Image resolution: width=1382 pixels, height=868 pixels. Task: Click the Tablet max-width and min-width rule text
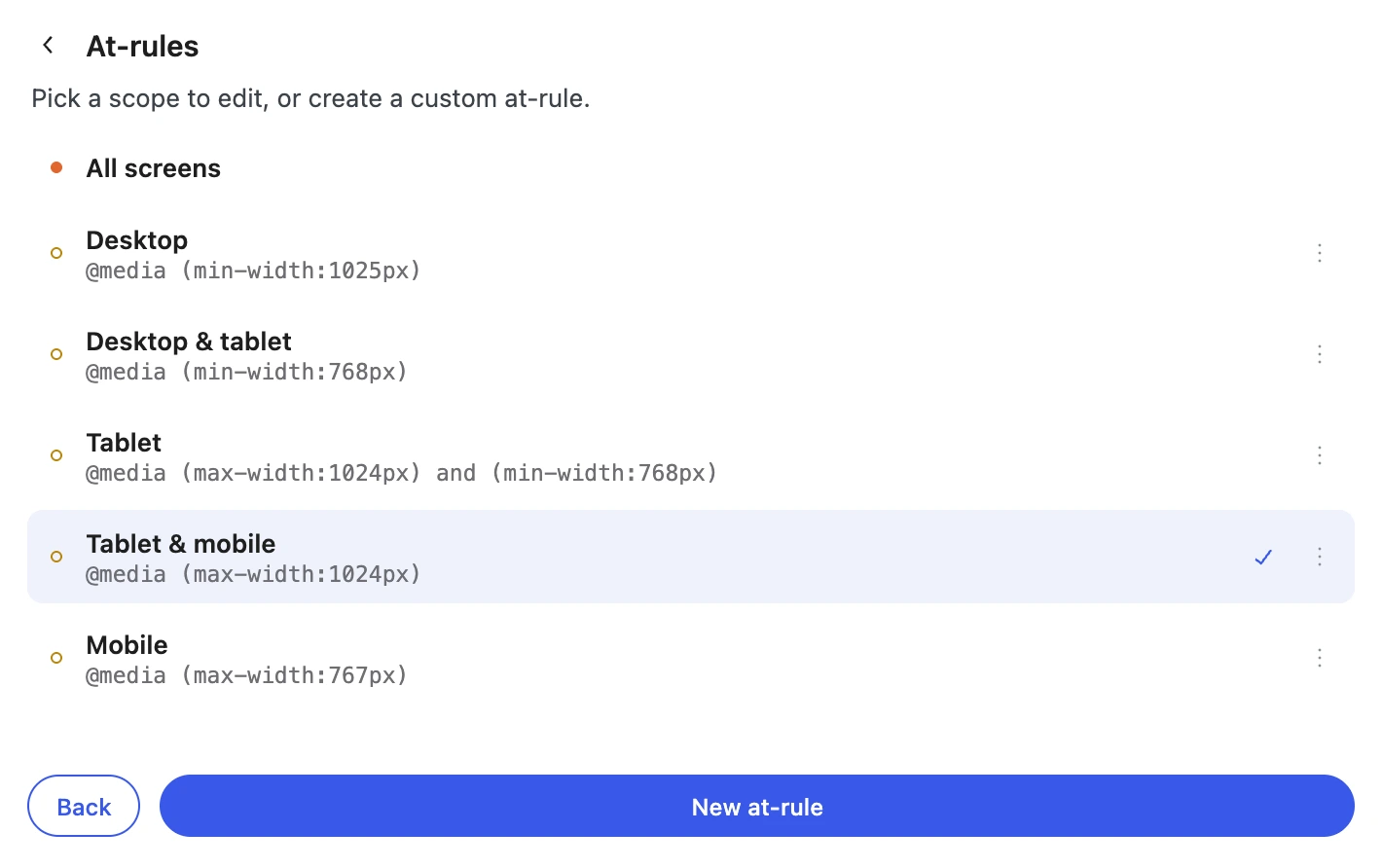[402, 473]
